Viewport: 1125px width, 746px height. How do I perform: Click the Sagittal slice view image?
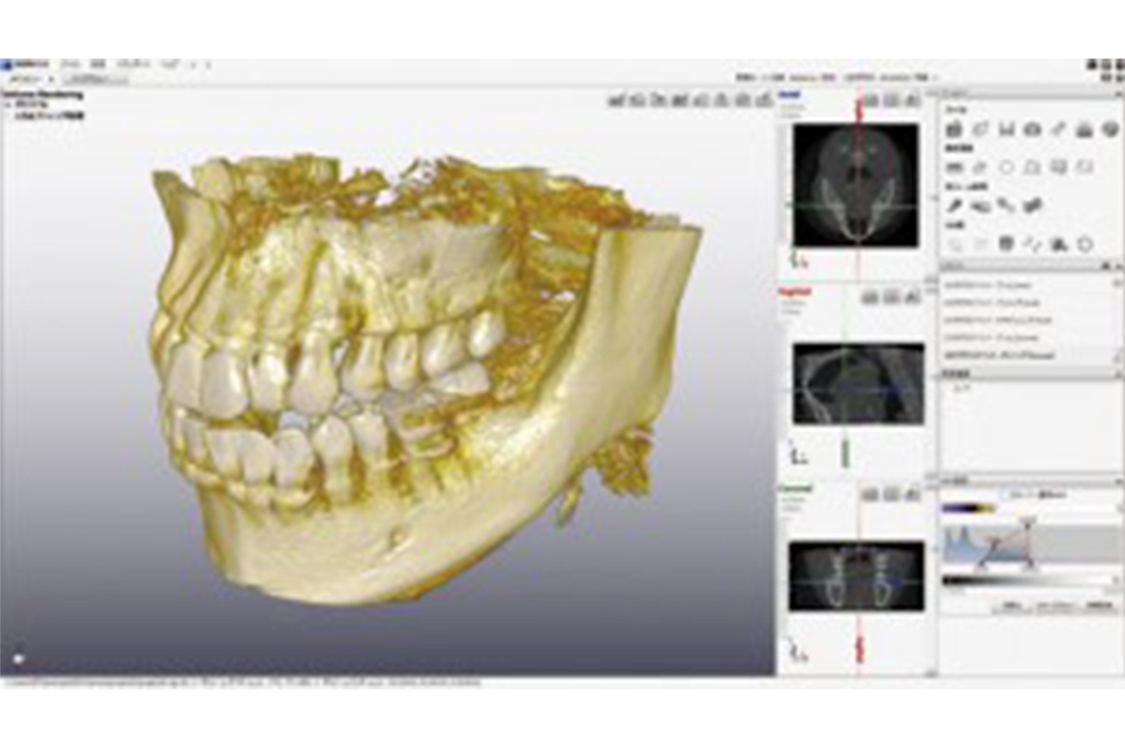[x=858, y=383]
